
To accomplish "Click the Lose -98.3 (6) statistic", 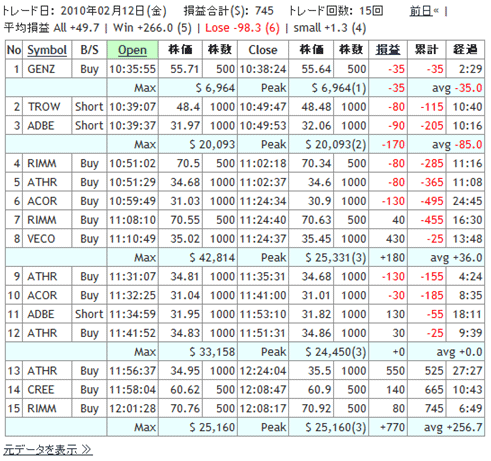I will coord(242,28).
